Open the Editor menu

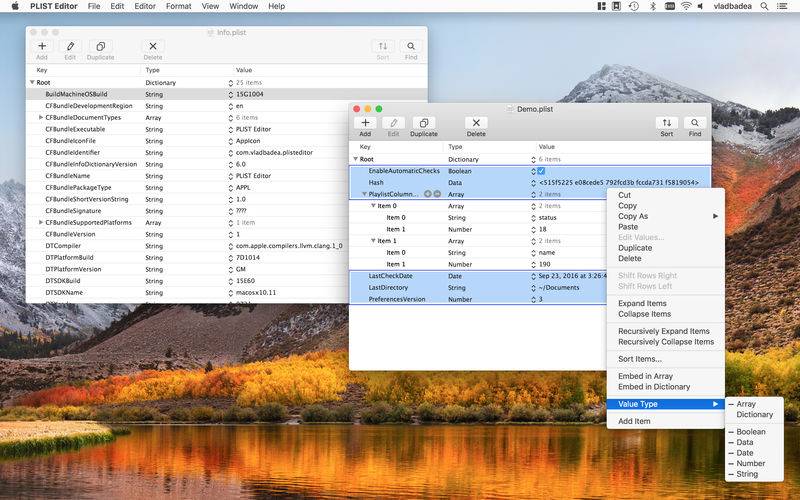(145, 6)
